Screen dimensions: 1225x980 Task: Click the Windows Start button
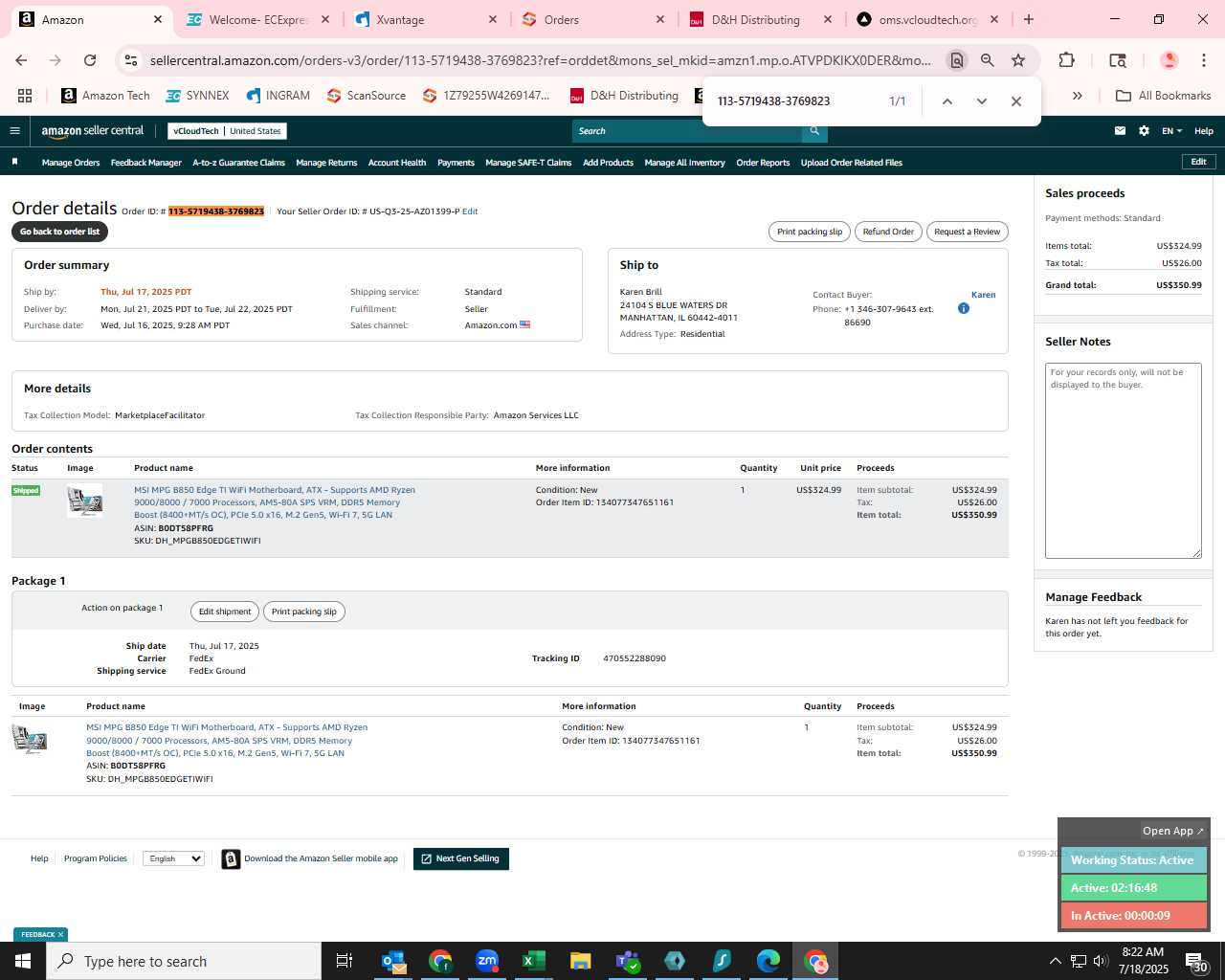(x=23, y=961)
